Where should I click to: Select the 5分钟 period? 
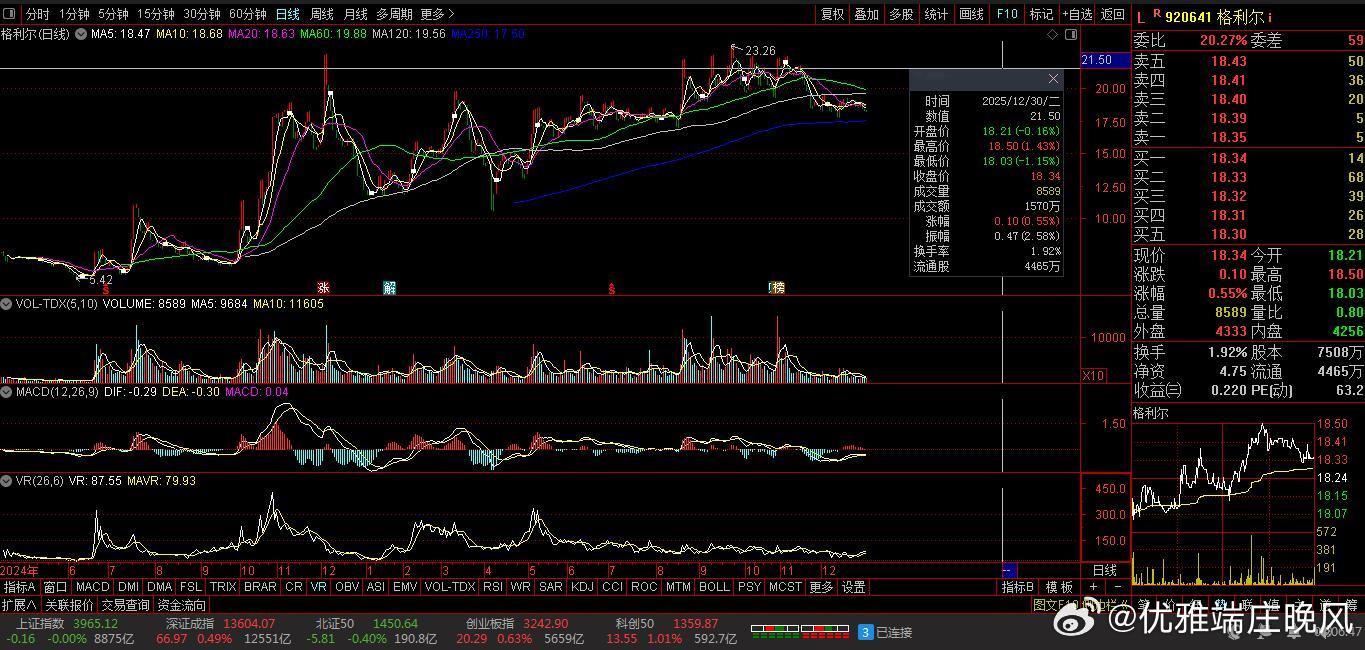click(113, 14)
